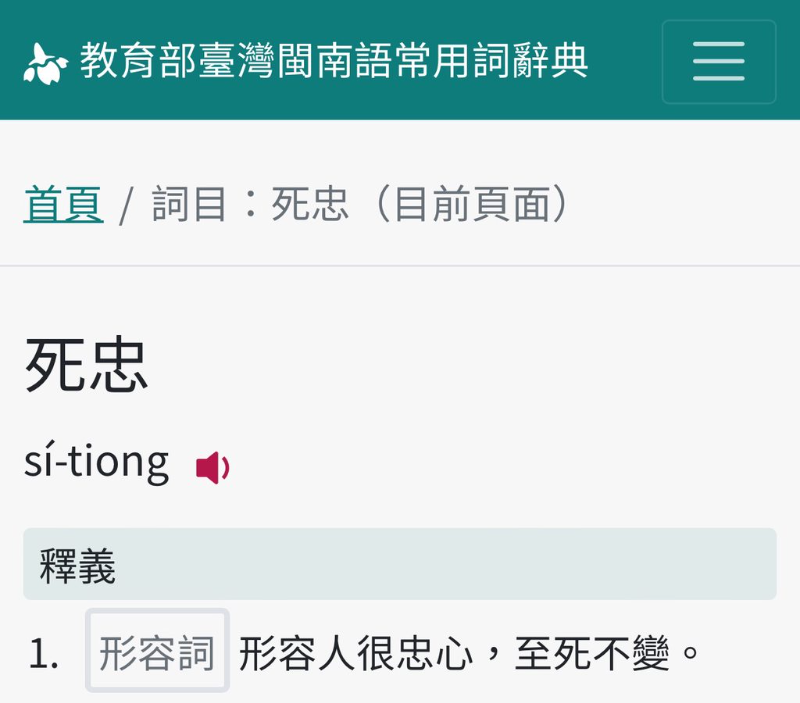
Task: Open the 教育部臺灣閩南語常用詞辭典 site title
Action: (334, 62)
